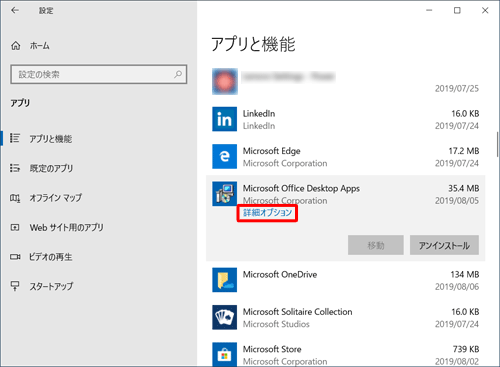The image size is (500, 367).
Task: Open アプリと機能 page label
Action: (x=51, y=138)
